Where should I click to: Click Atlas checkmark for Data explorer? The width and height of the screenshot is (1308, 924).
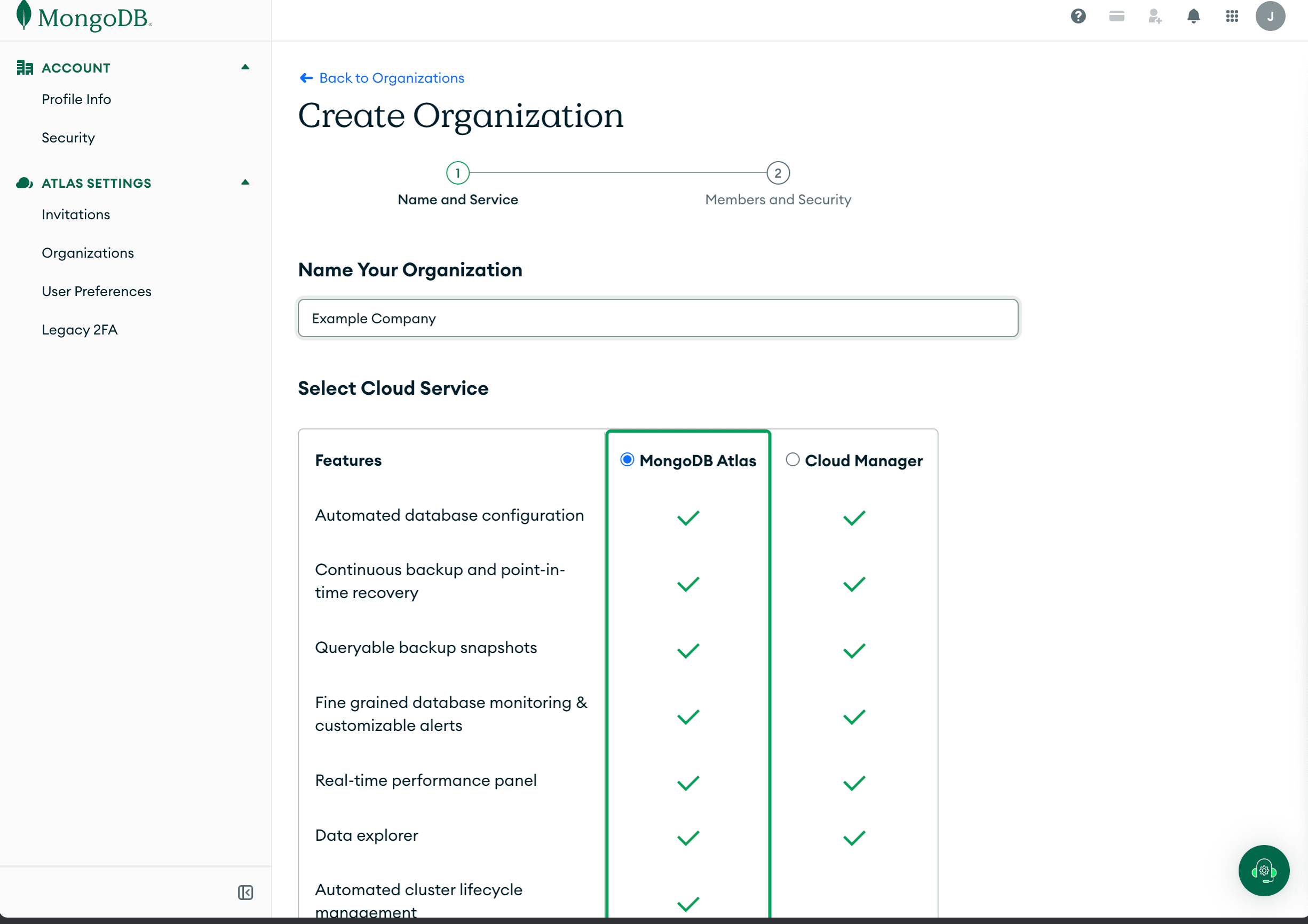[687, 838]
